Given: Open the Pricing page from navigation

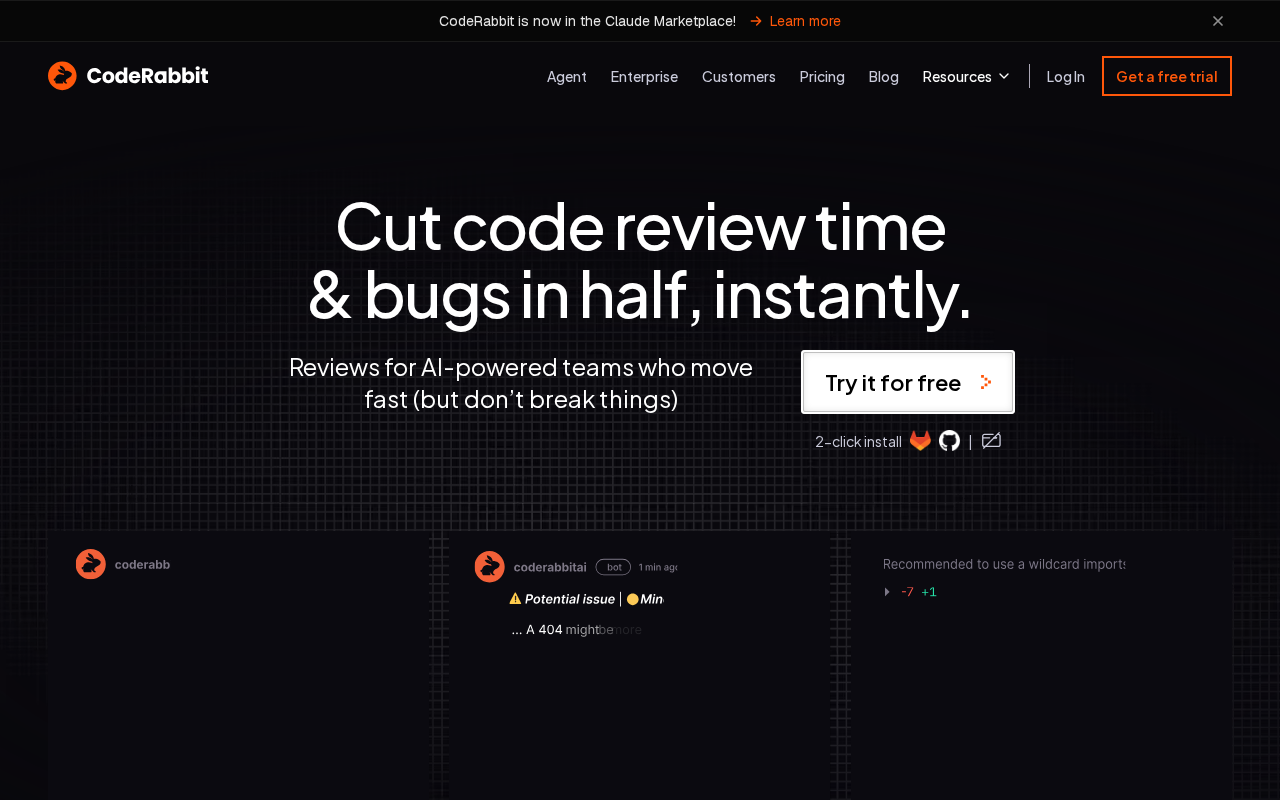Looking at the screenshot, I should [822, 76].
